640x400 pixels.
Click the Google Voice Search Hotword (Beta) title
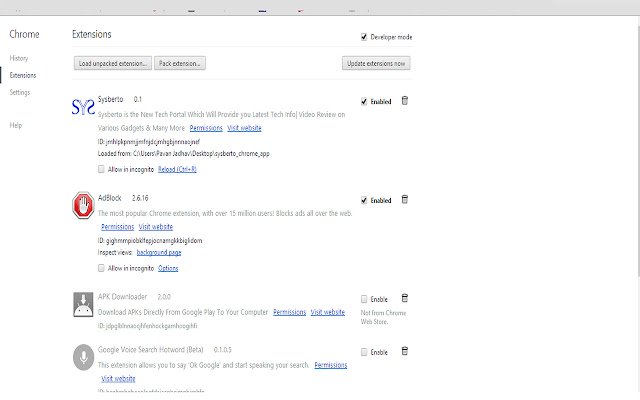[151, 350]
